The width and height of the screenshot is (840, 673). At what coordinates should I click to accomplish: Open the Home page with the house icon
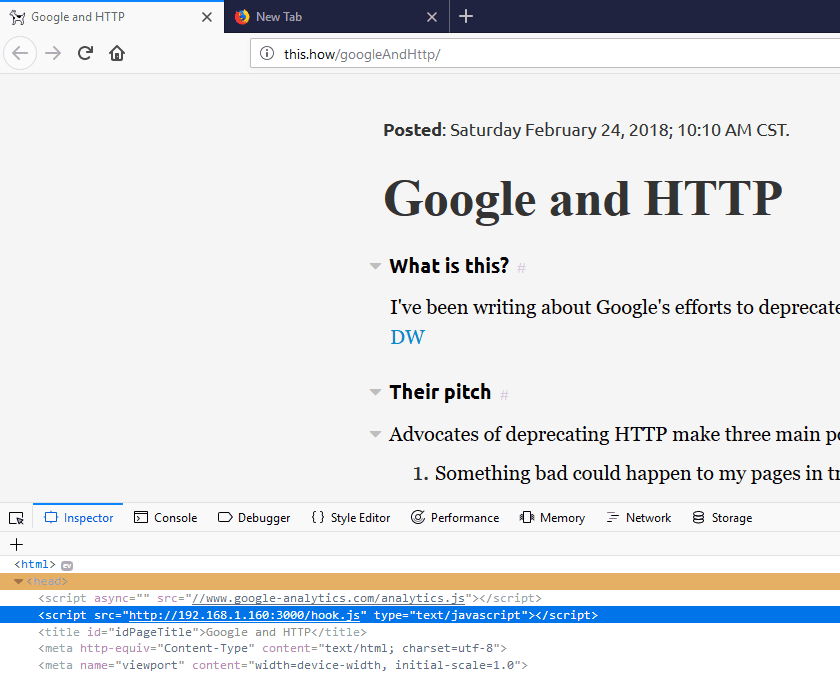click(x=117, y=53)
